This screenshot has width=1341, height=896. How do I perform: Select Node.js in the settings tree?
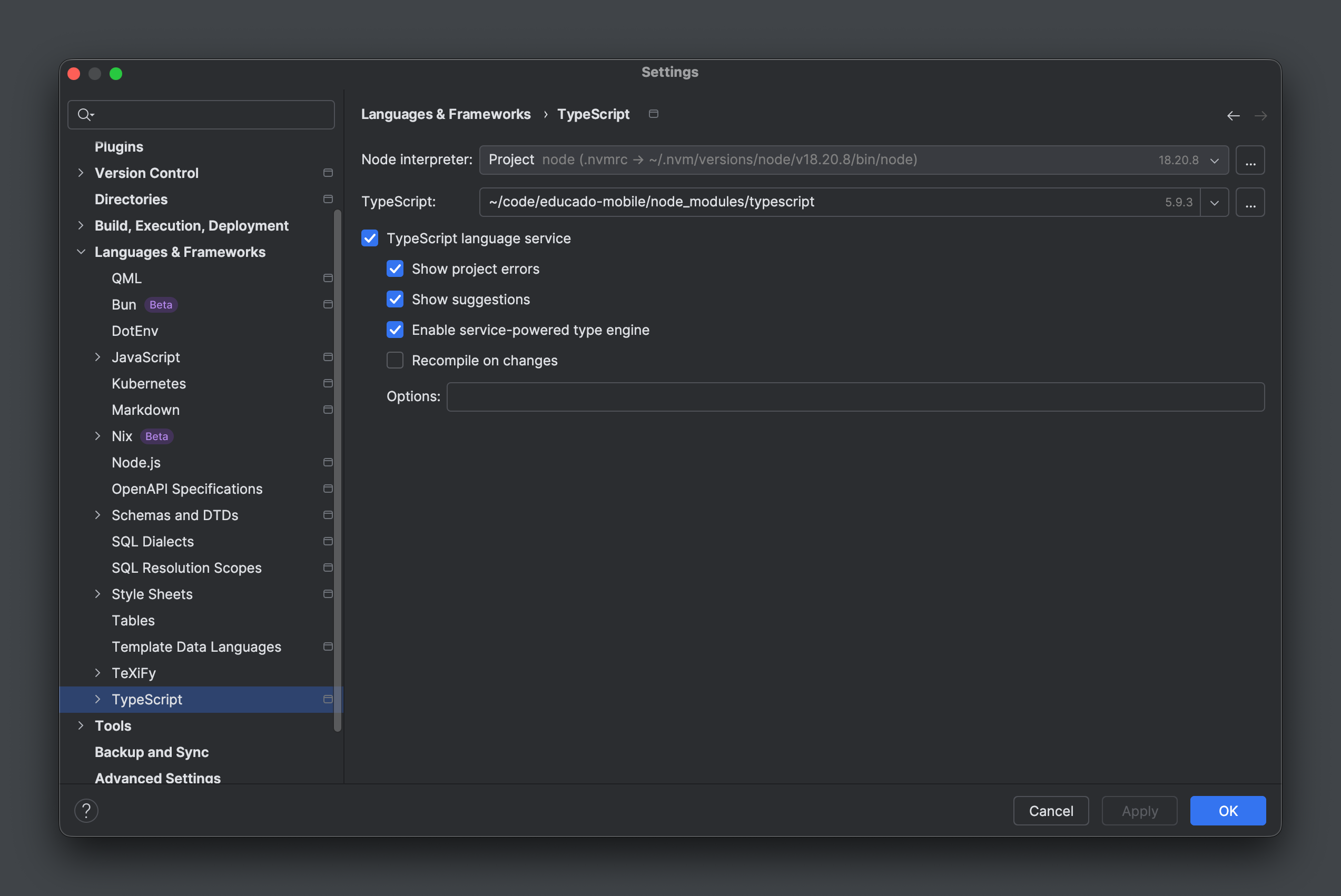tap(136, 462)
